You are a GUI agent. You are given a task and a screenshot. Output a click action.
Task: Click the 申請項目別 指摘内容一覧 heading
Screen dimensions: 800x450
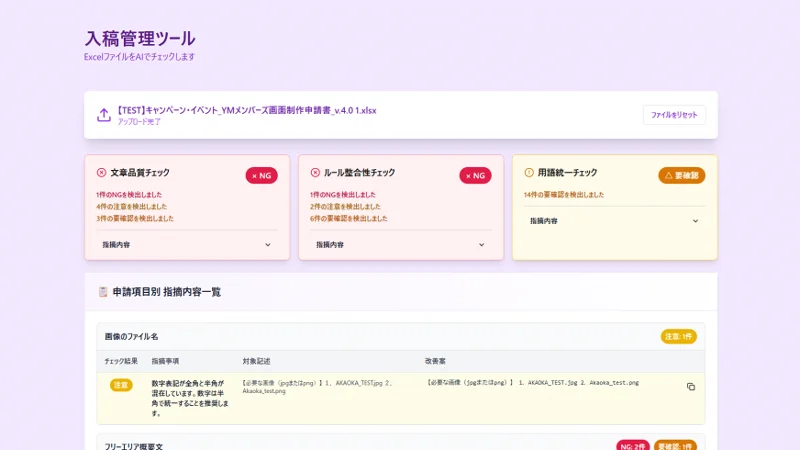point(166,292)
